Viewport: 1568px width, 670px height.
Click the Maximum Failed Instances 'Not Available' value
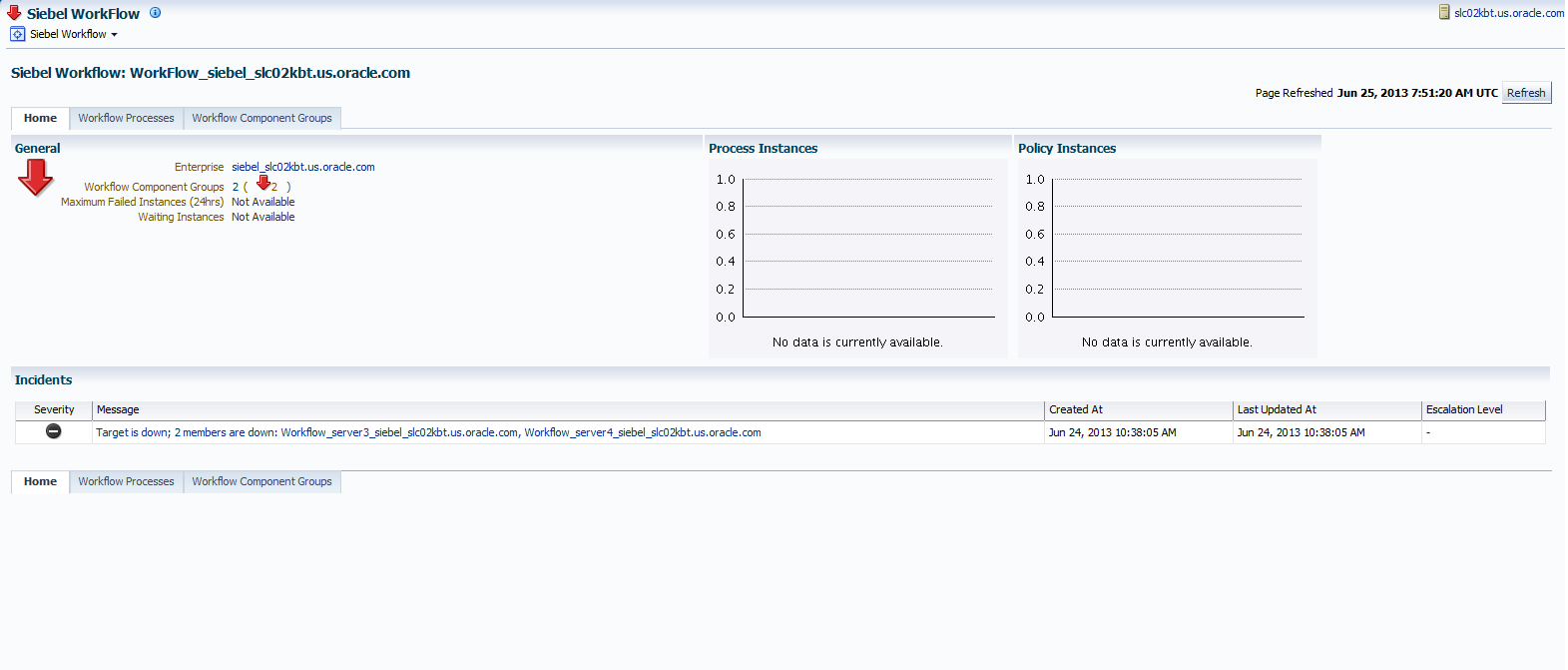pyautogui.click(x=263, y=202)
